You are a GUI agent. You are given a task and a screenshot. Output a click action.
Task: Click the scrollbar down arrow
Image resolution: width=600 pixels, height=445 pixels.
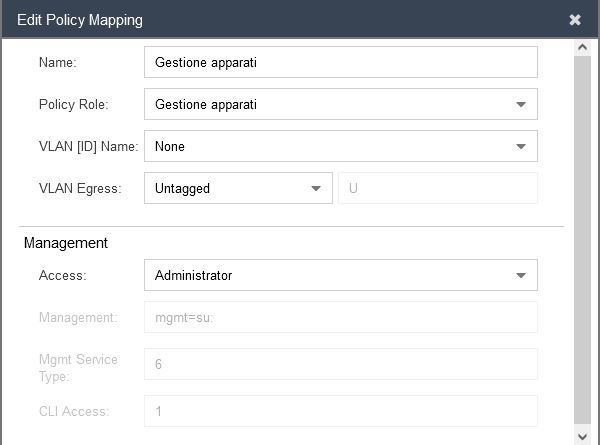(x=583, y=436)
